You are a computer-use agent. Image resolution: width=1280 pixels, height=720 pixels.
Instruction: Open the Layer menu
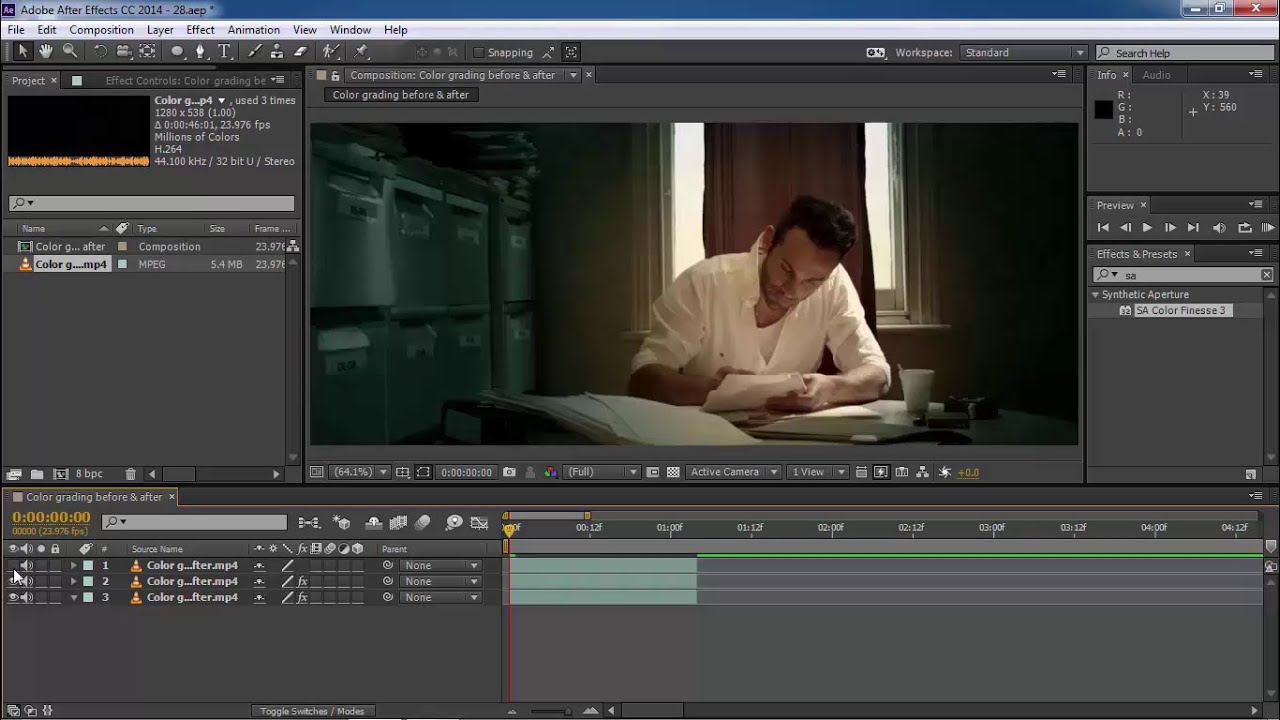[160, 30]
